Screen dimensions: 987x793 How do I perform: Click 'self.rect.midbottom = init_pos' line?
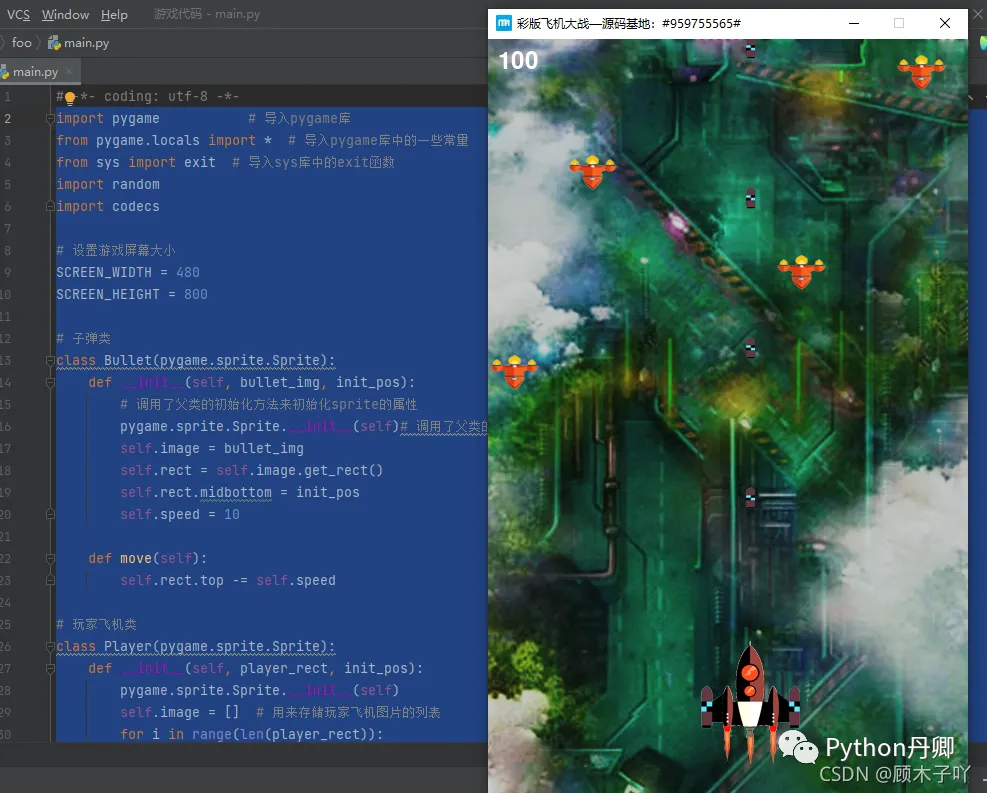240,492
